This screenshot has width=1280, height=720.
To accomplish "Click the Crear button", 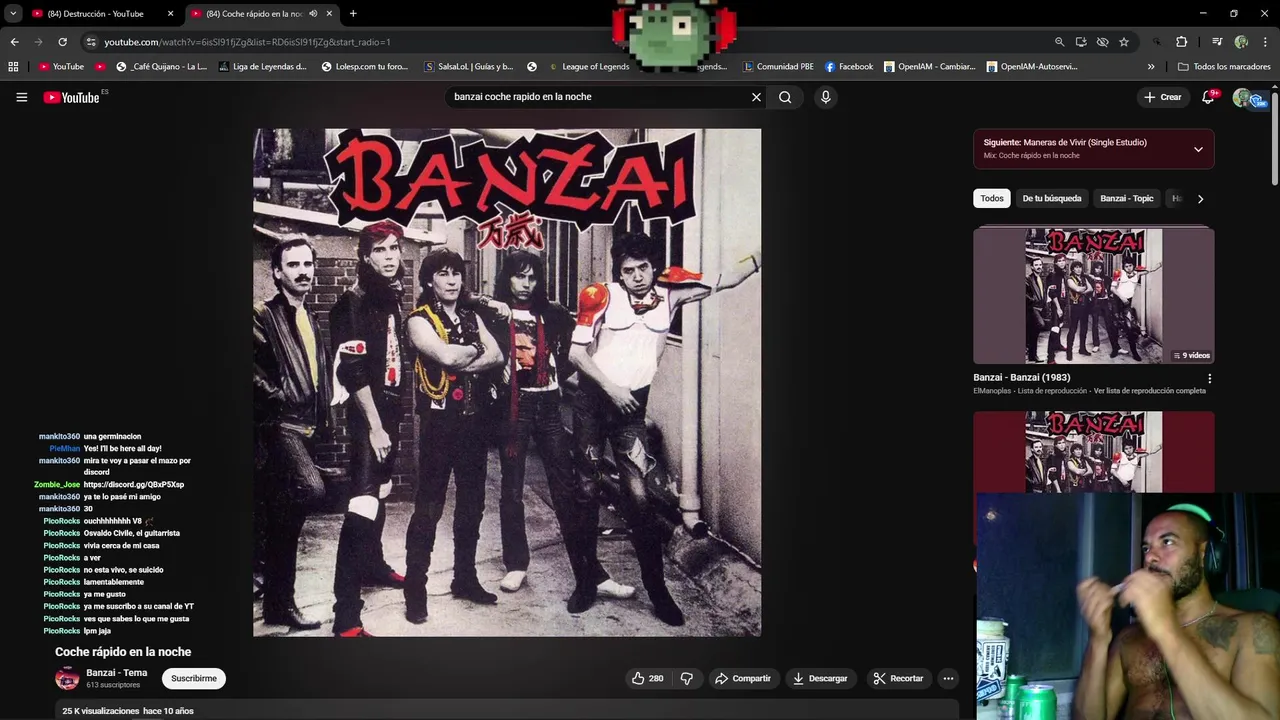I will point(1163,97).
